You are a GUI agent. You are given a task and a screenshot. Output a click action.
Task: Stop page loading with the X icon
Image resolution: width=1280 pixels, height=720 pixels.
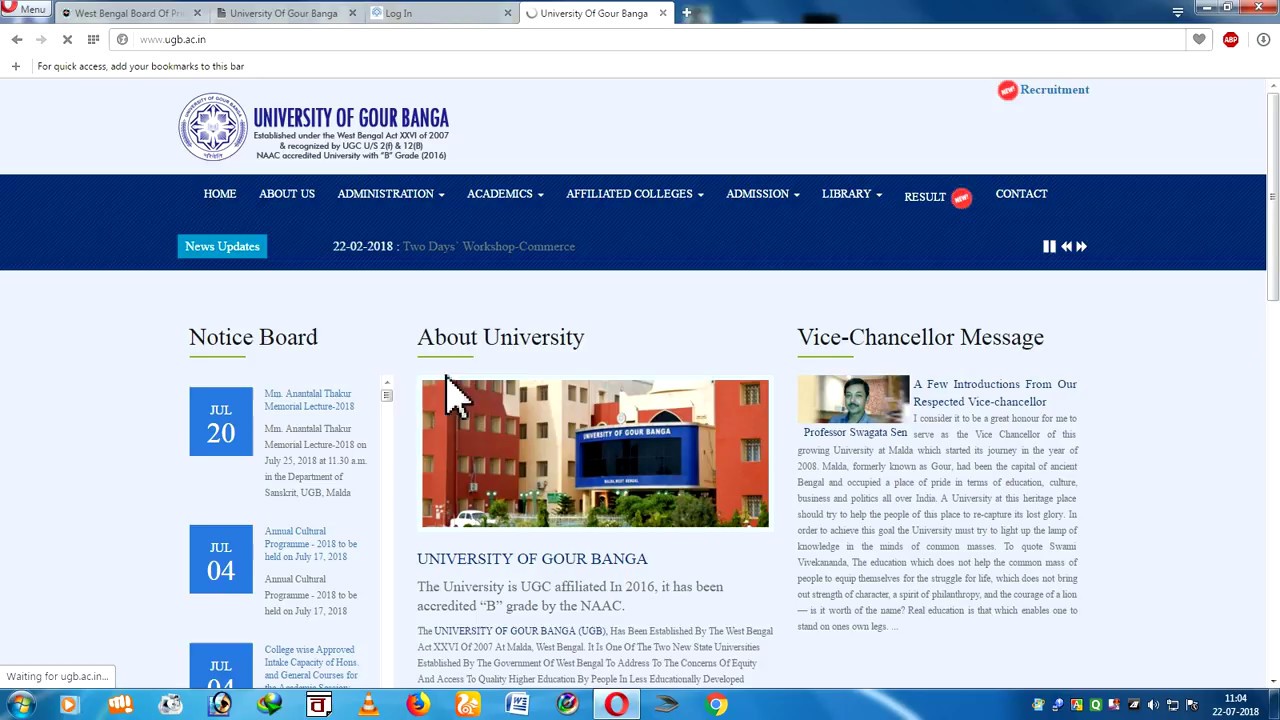tap(67, 39)
